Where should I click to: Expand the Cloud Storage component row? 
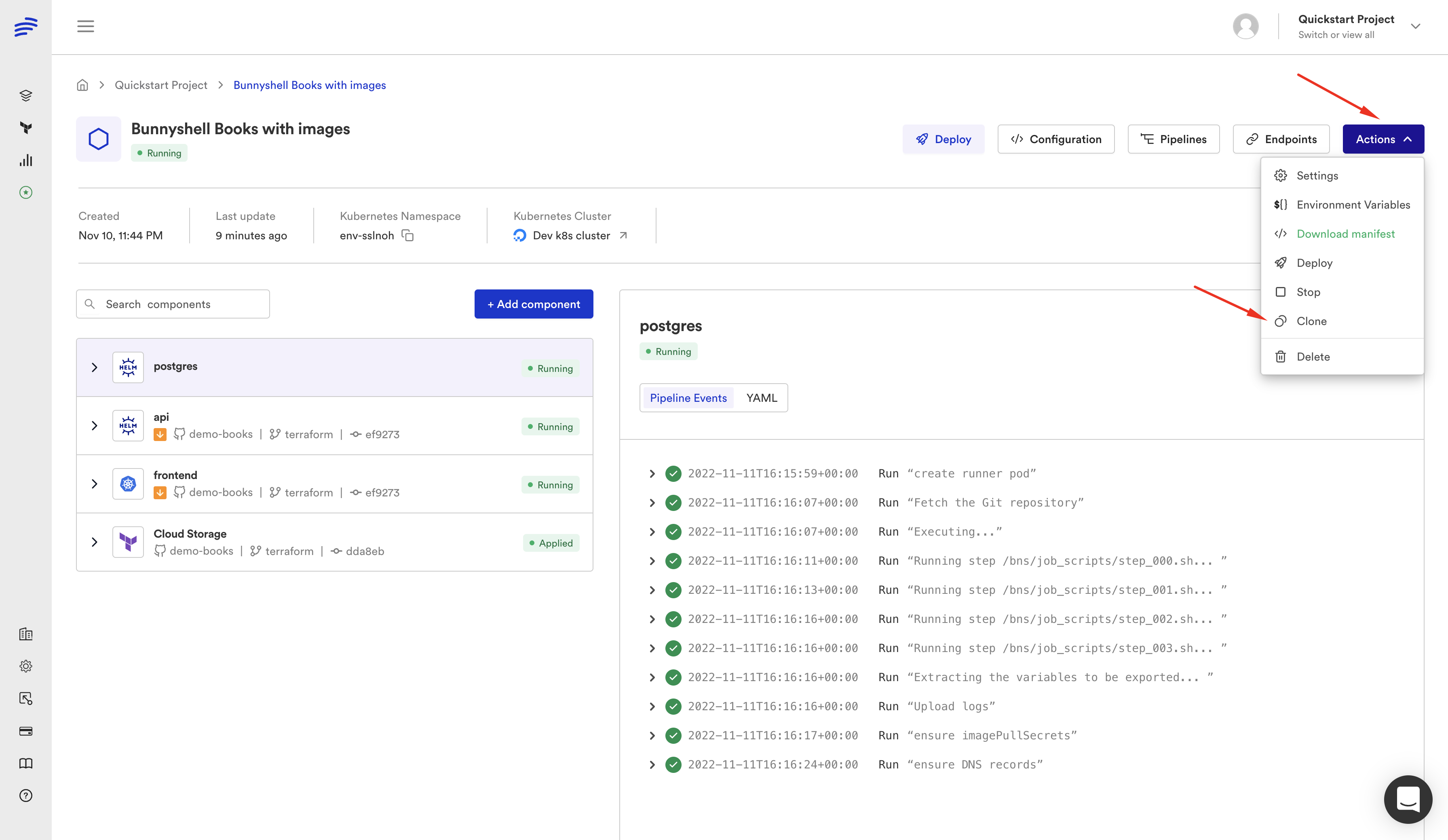pyautogui.click(x=95, y=542)
